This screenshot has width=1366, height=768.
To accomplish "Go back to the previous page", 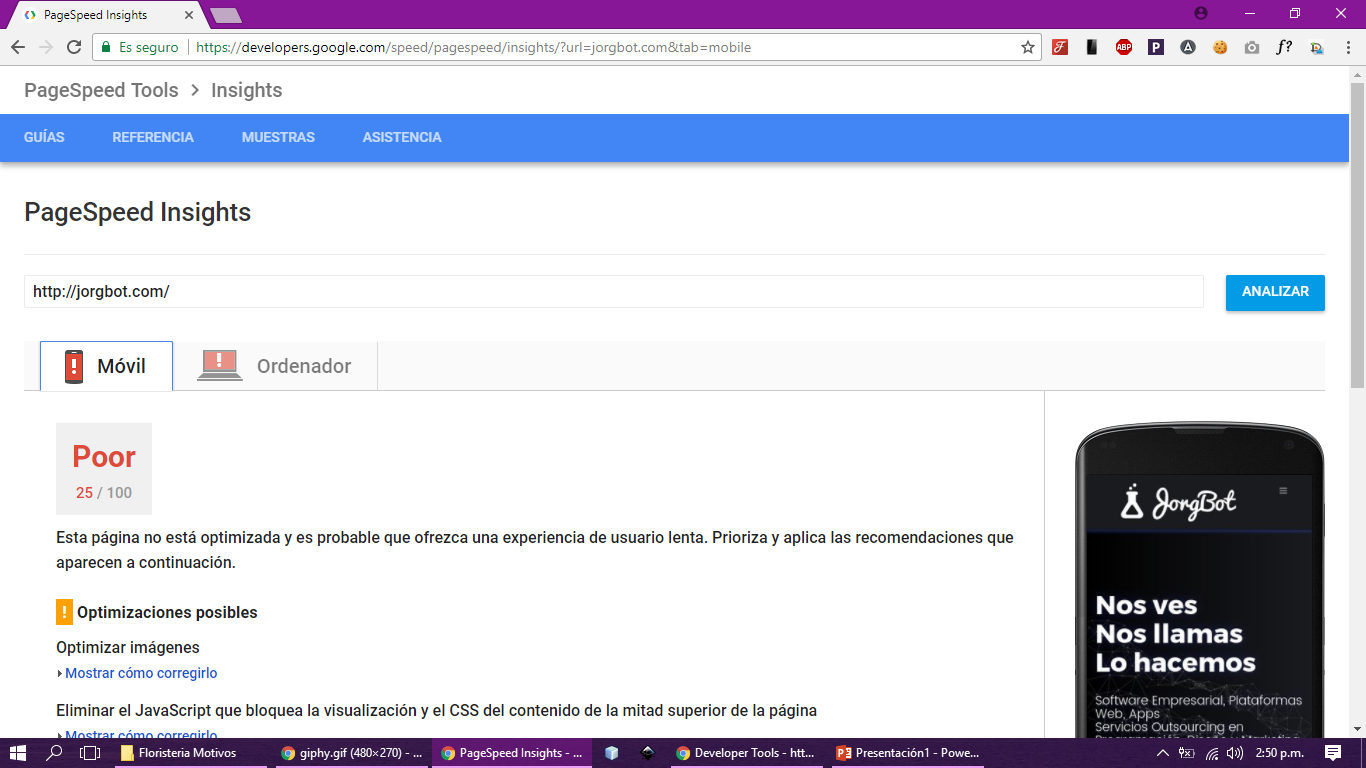I will (x=17, y=47).
